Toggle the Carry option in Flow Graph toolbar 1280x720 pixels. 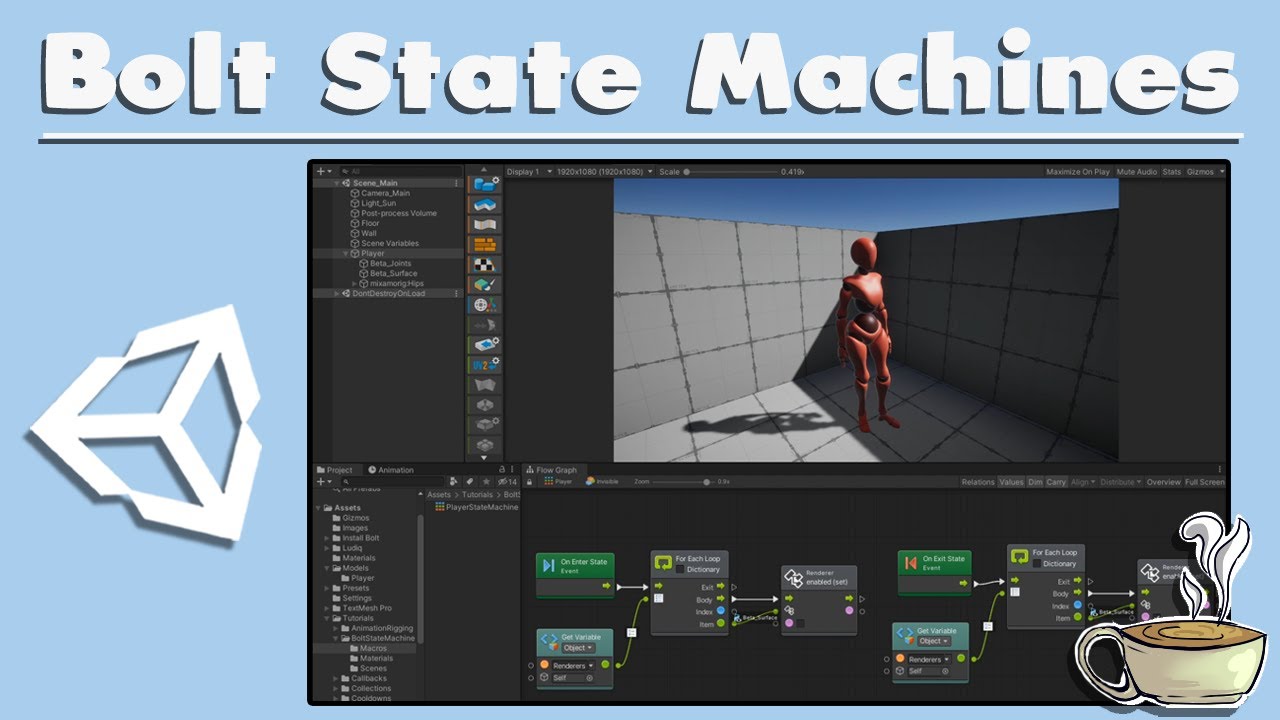(x=1056, y=482)
